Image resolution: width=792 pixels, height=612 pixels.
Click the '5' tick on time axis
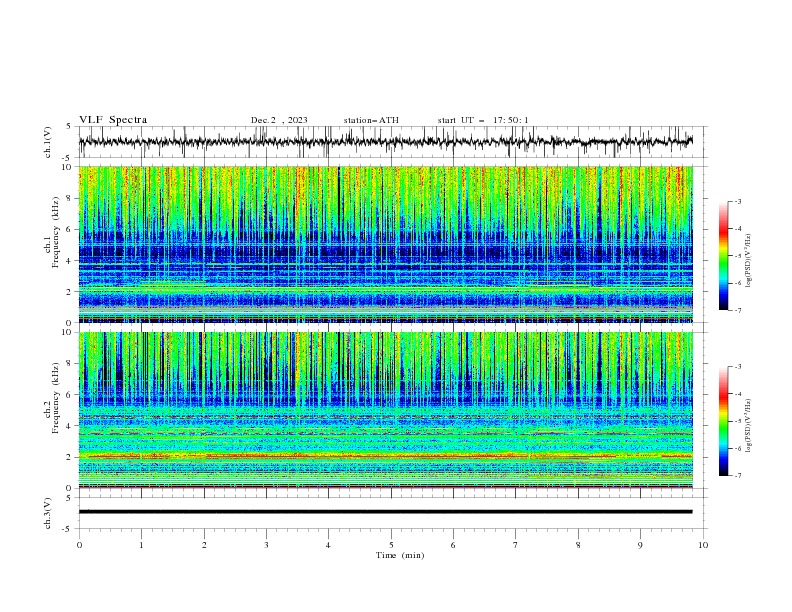click(391, 545)
